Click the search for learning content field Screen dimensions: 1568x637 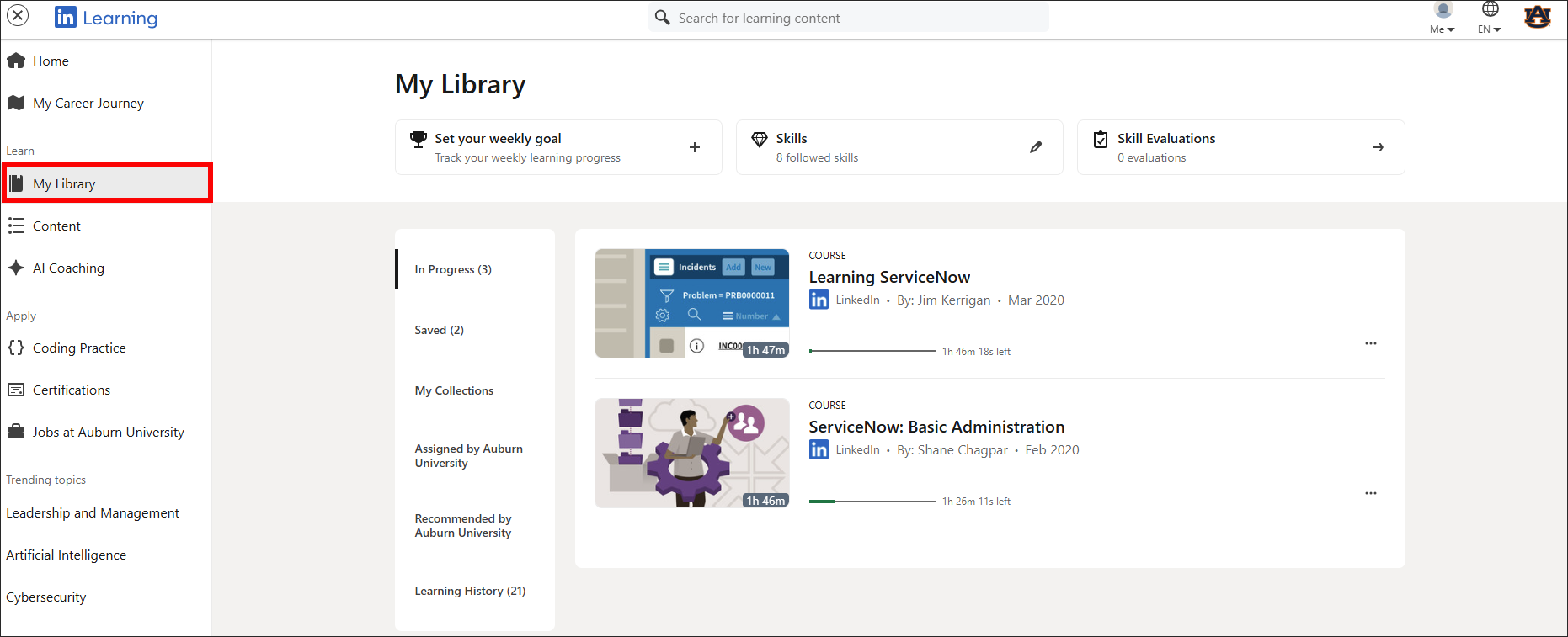[x=851, y=18]
